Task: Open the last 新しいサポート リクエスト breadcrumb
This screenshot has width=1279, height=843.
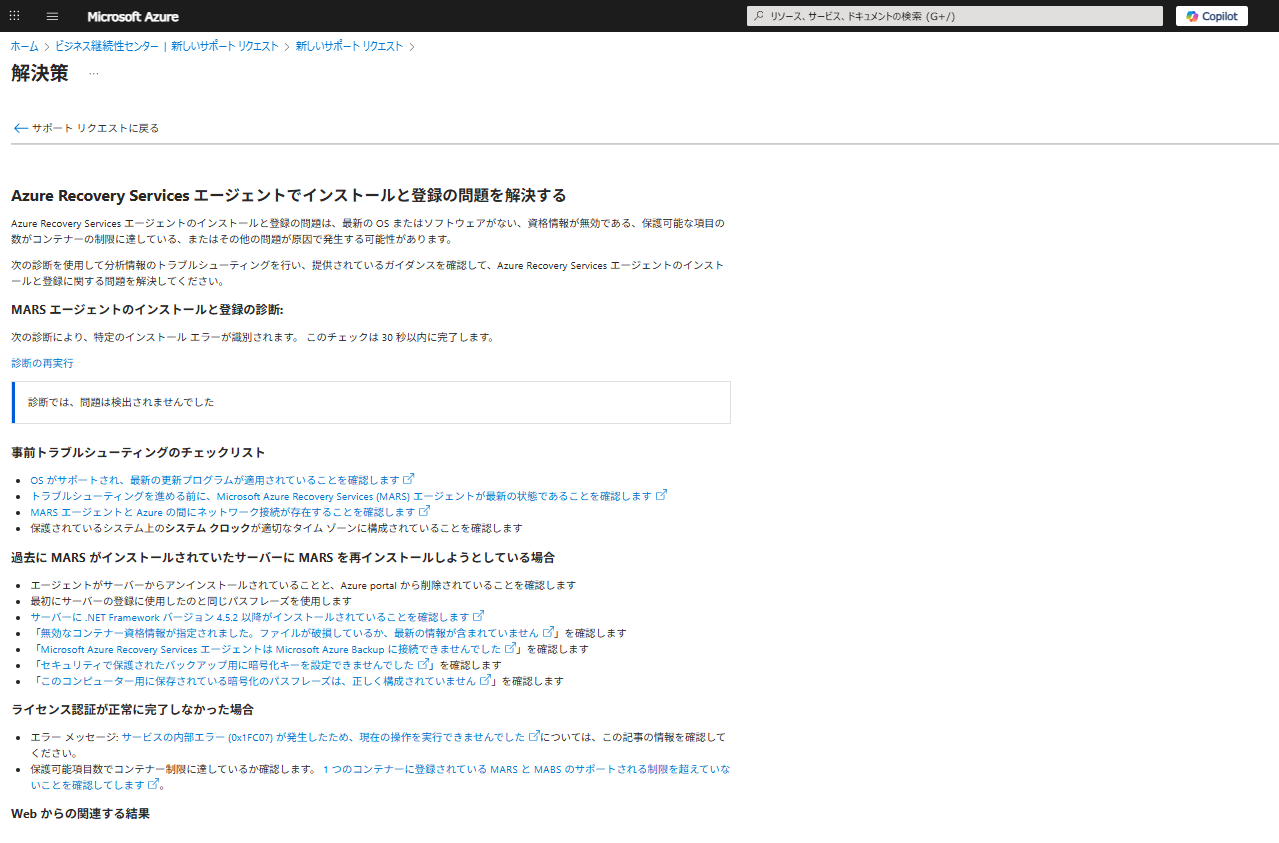Action: [349, 46]
